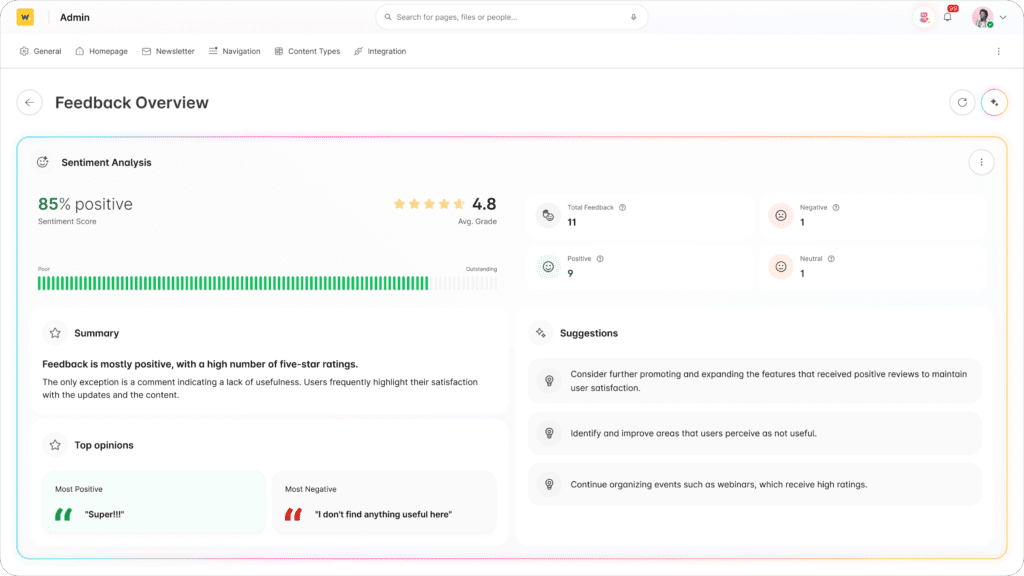The image size is (1024, 576).
Task: Open the AI sparkle assistant button
Action: pyautogui.click(x=993, y=102)
